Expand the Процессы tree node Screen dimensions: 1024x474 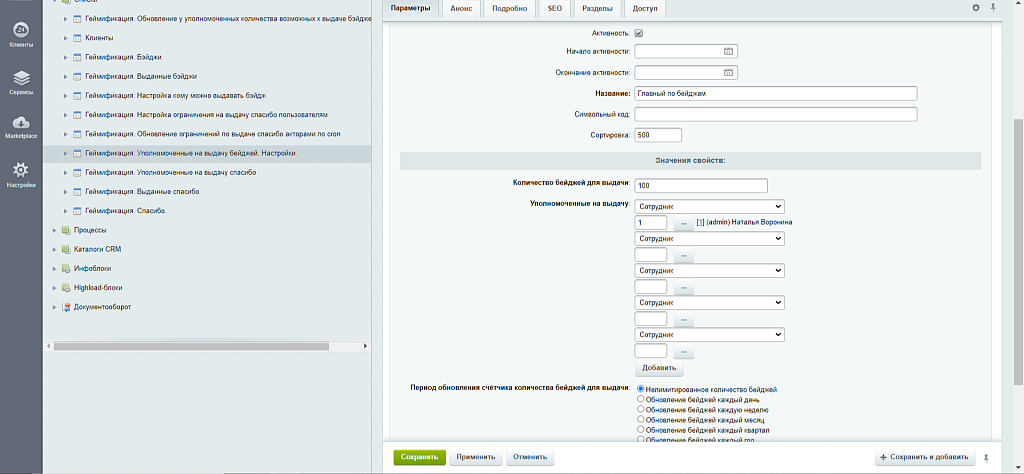click(x=54, y=230)
